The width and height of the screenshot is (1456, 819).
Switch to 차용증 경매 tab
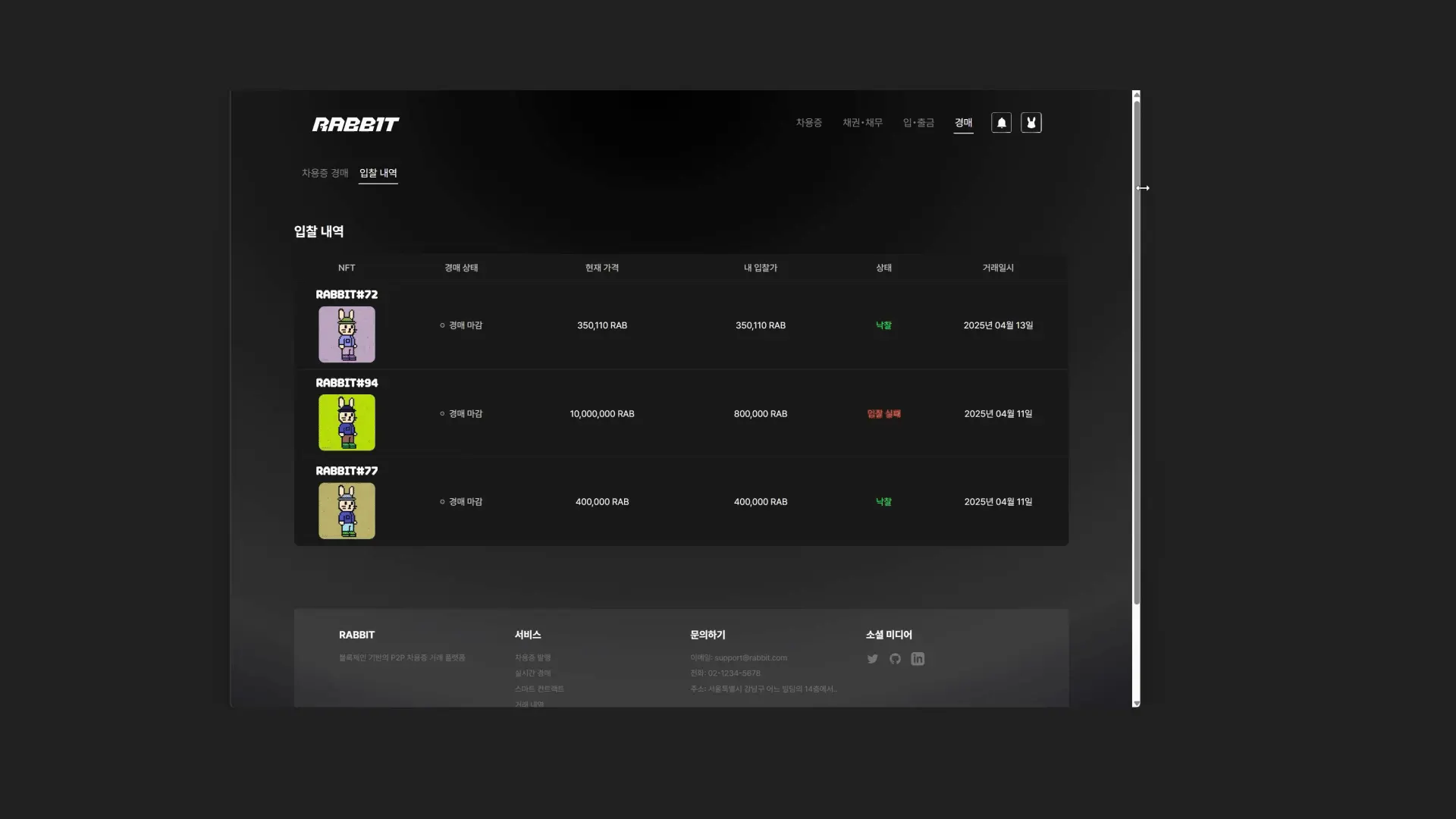[x=325, y=173]
